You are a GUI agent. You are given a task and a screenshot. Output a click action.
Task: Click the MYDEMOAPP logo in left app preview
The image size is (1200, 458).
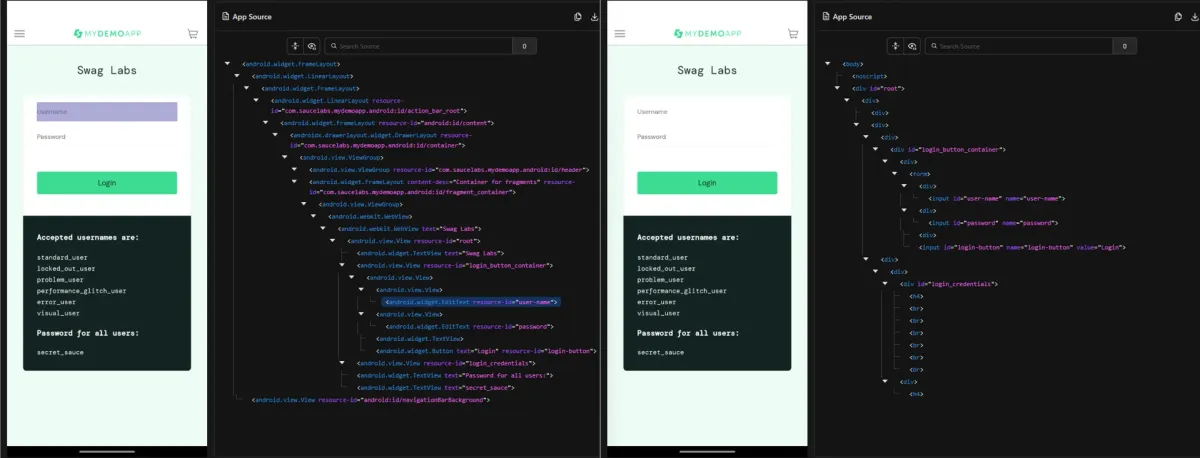(x=108, y=33)
